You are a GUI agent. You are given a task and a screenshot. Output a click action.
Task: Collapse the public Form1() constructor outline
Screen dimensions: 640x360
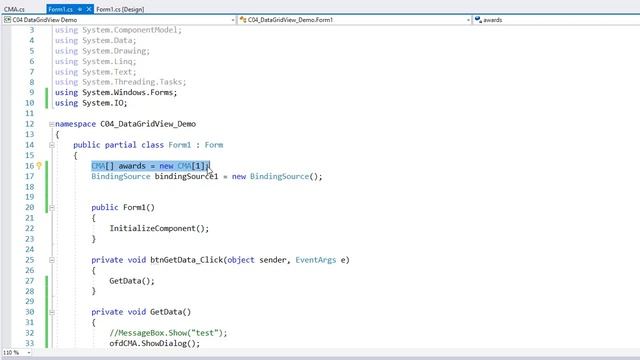coord(51,208)
